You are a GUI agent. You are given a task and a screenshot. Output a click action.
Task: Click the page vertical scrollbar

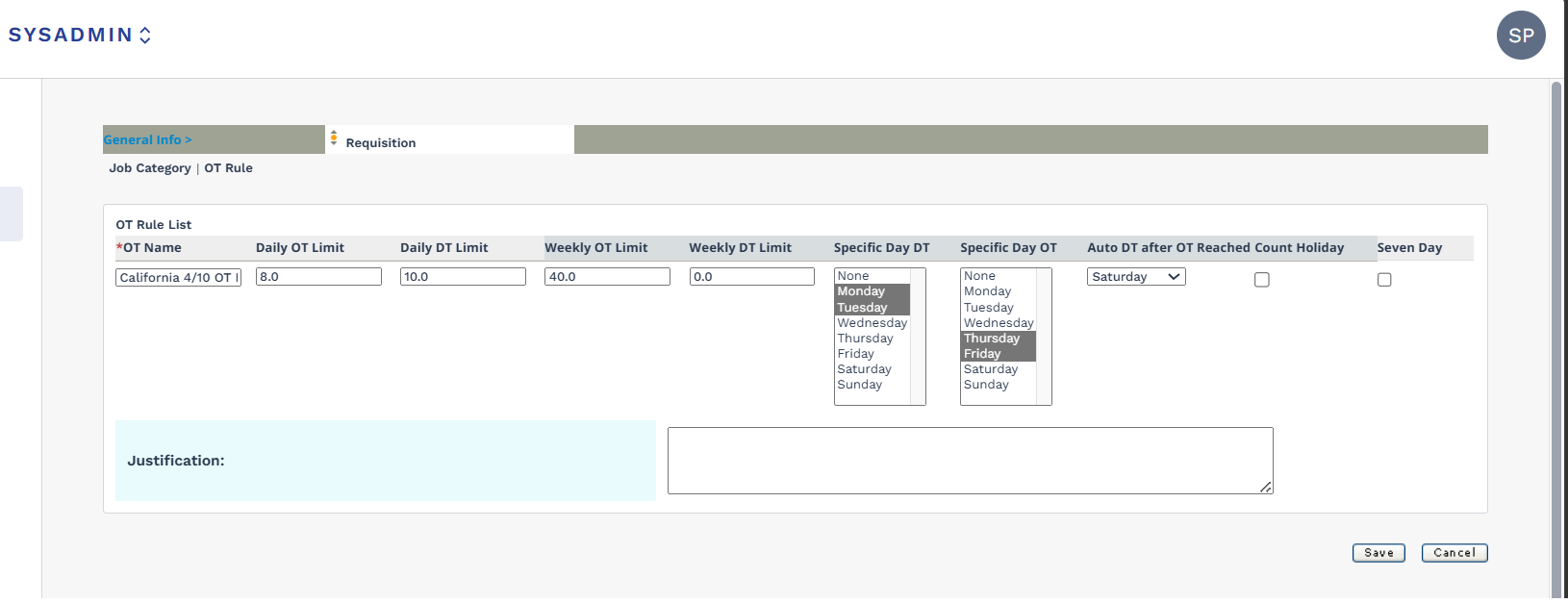[1556, 340]
